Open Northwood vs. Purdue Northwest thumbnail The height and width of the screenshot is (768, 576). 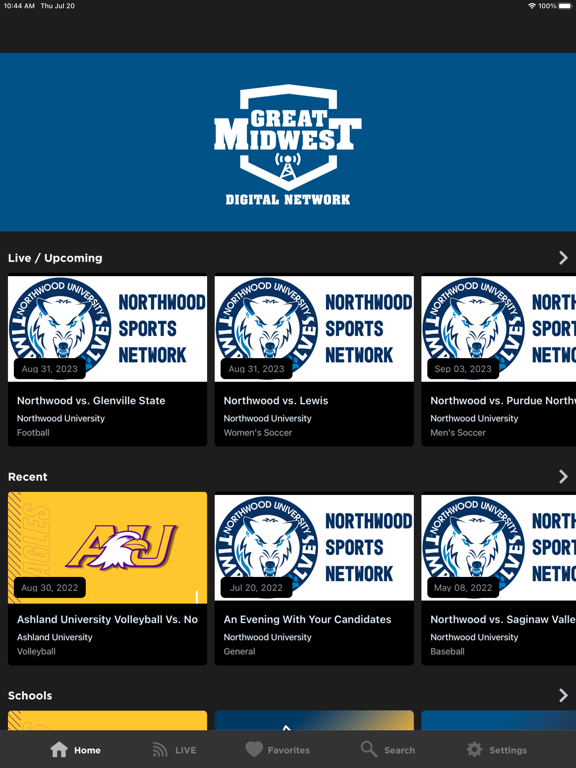click(499, 328)
